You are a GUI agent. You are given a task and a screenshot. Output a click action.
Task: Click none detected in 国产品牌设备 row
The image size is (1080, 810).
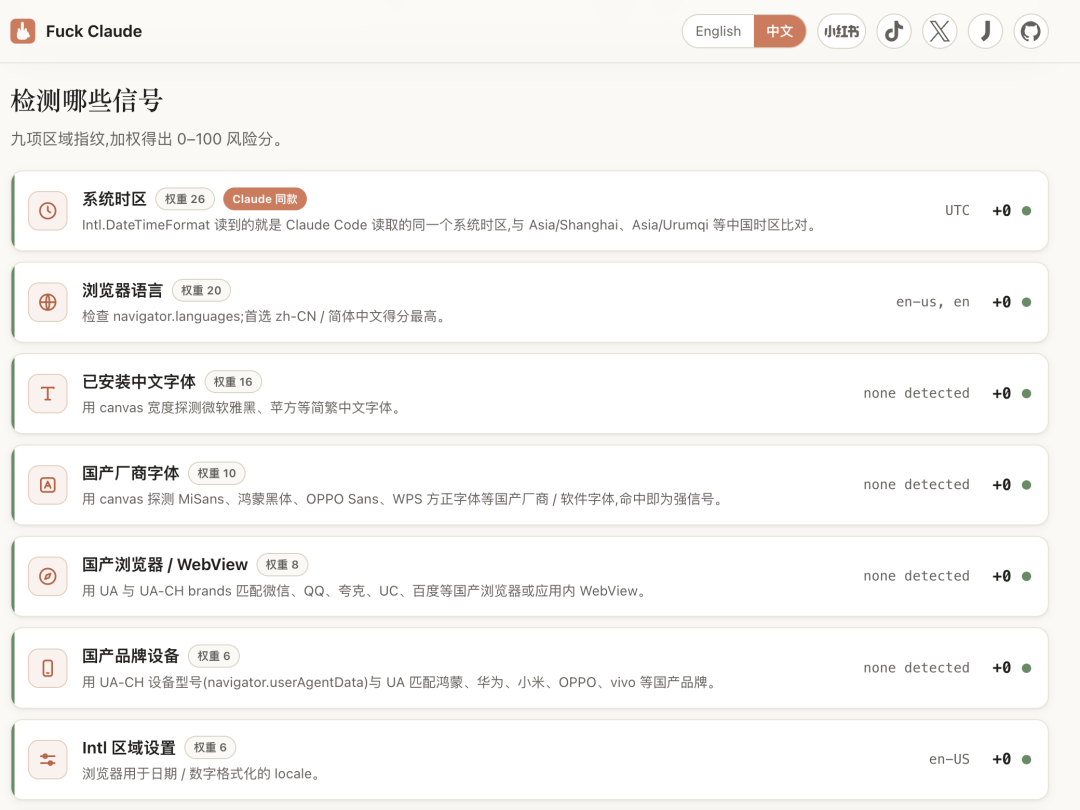click(x=916, y=667)
